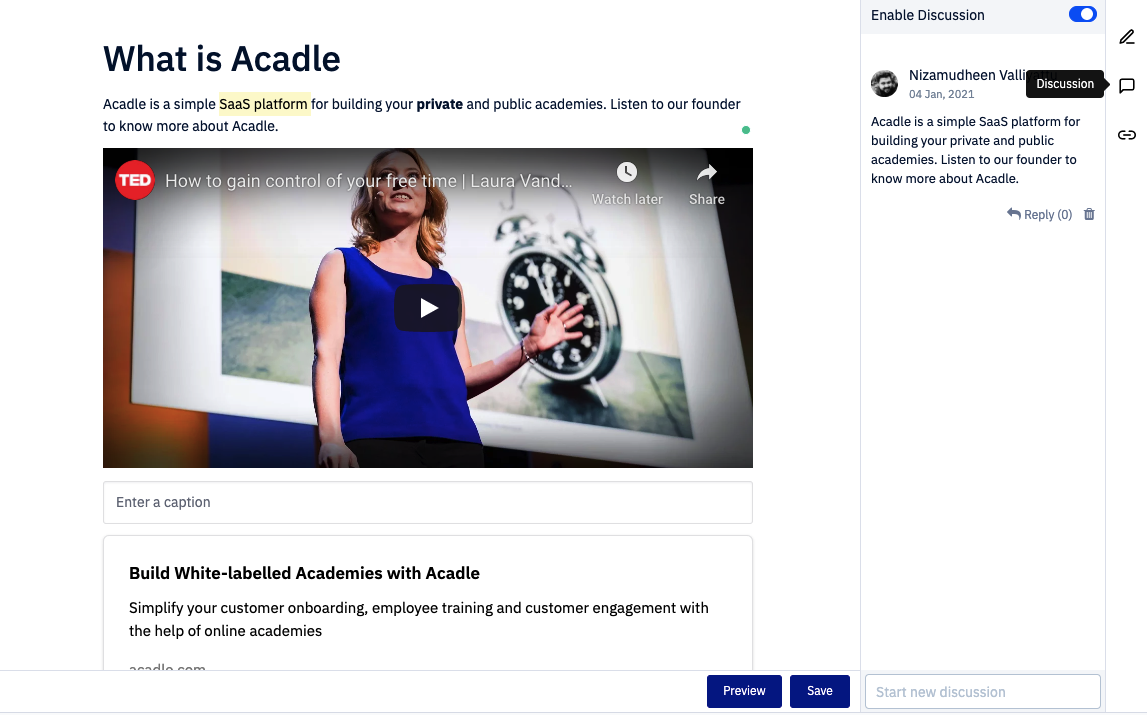Click the bold word private

[440, 104]
